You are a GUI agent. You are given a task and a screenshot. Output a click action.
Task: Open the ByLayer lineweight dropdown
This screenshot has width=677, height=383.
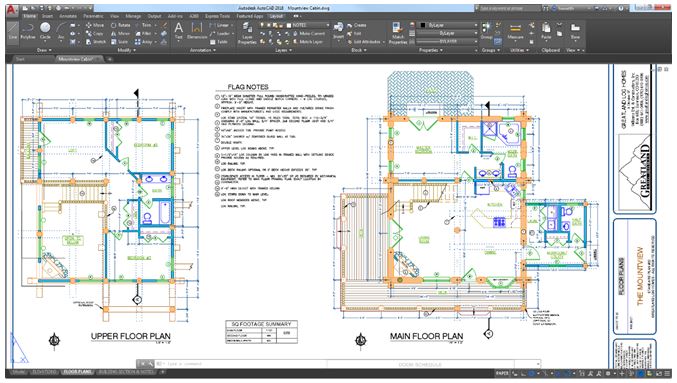[447, 34]
